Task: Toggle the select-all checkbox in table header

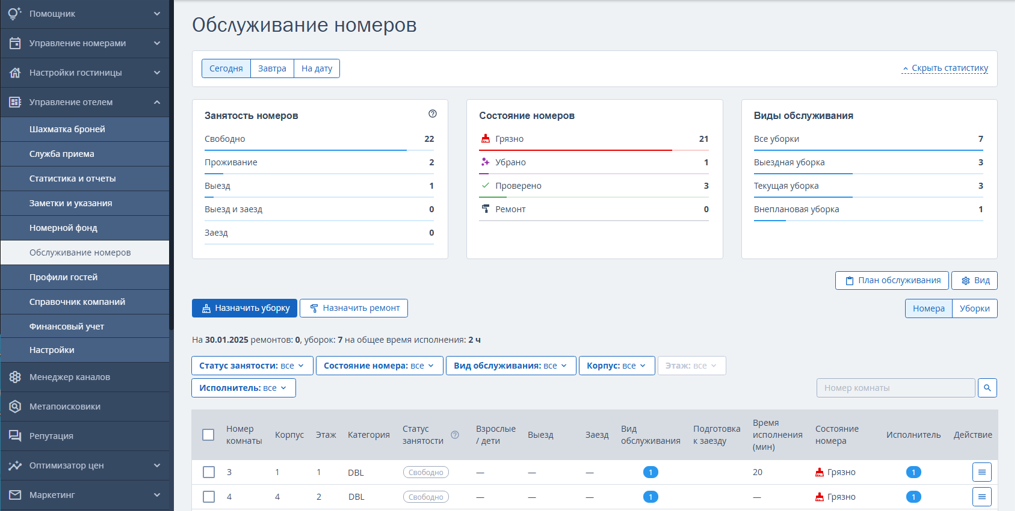Action: coord(208,435)
